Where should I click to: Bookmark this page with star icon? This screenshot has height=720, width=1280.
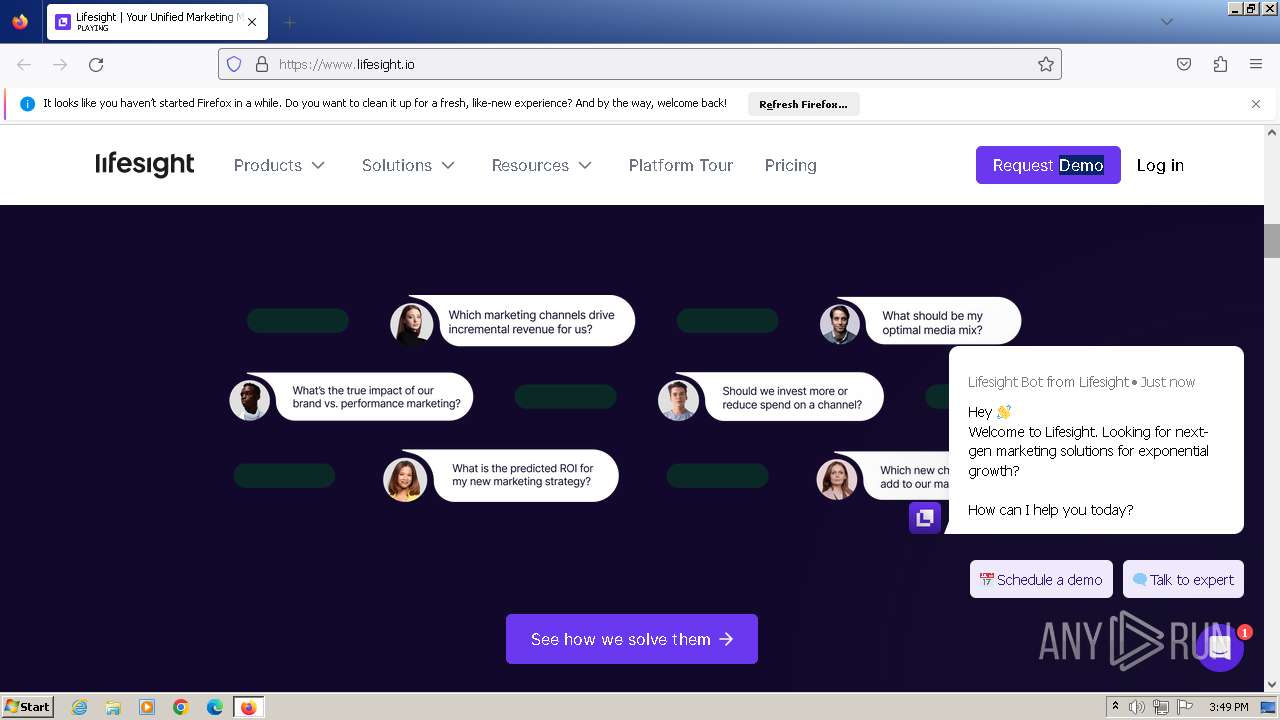click(1046, 64)
